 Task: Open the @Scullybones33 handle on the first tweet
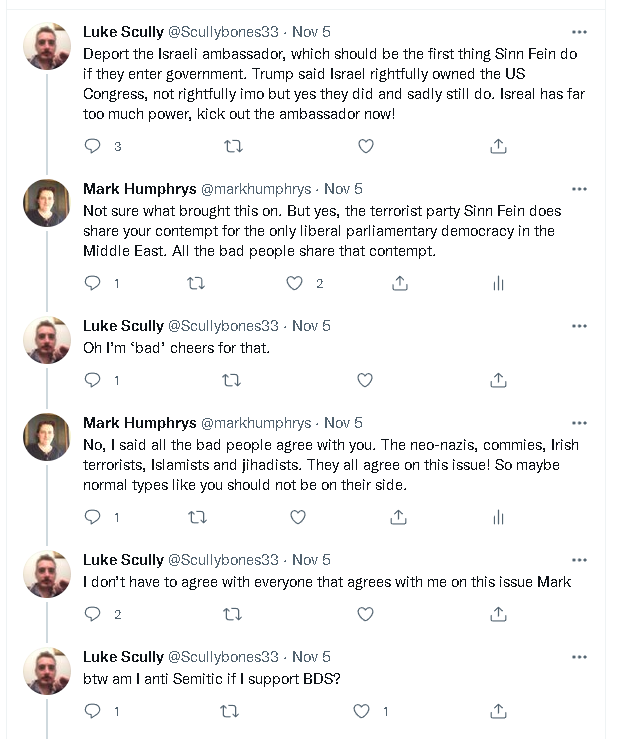coord(223,32)
